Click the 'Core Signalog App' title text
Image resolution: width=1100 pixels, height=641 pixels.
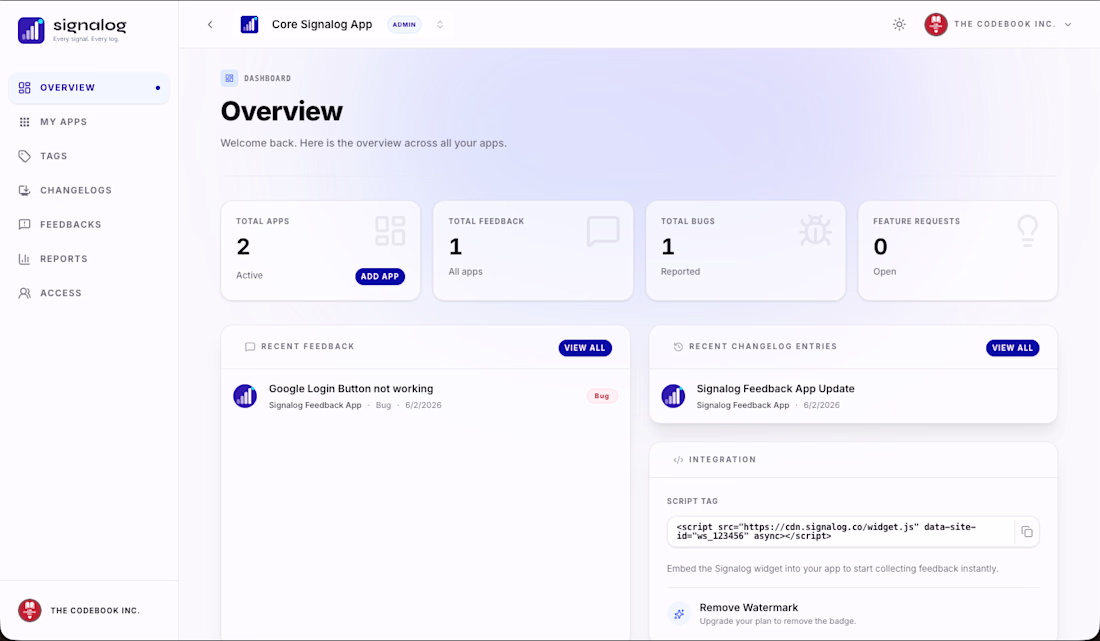click(322, 25)
